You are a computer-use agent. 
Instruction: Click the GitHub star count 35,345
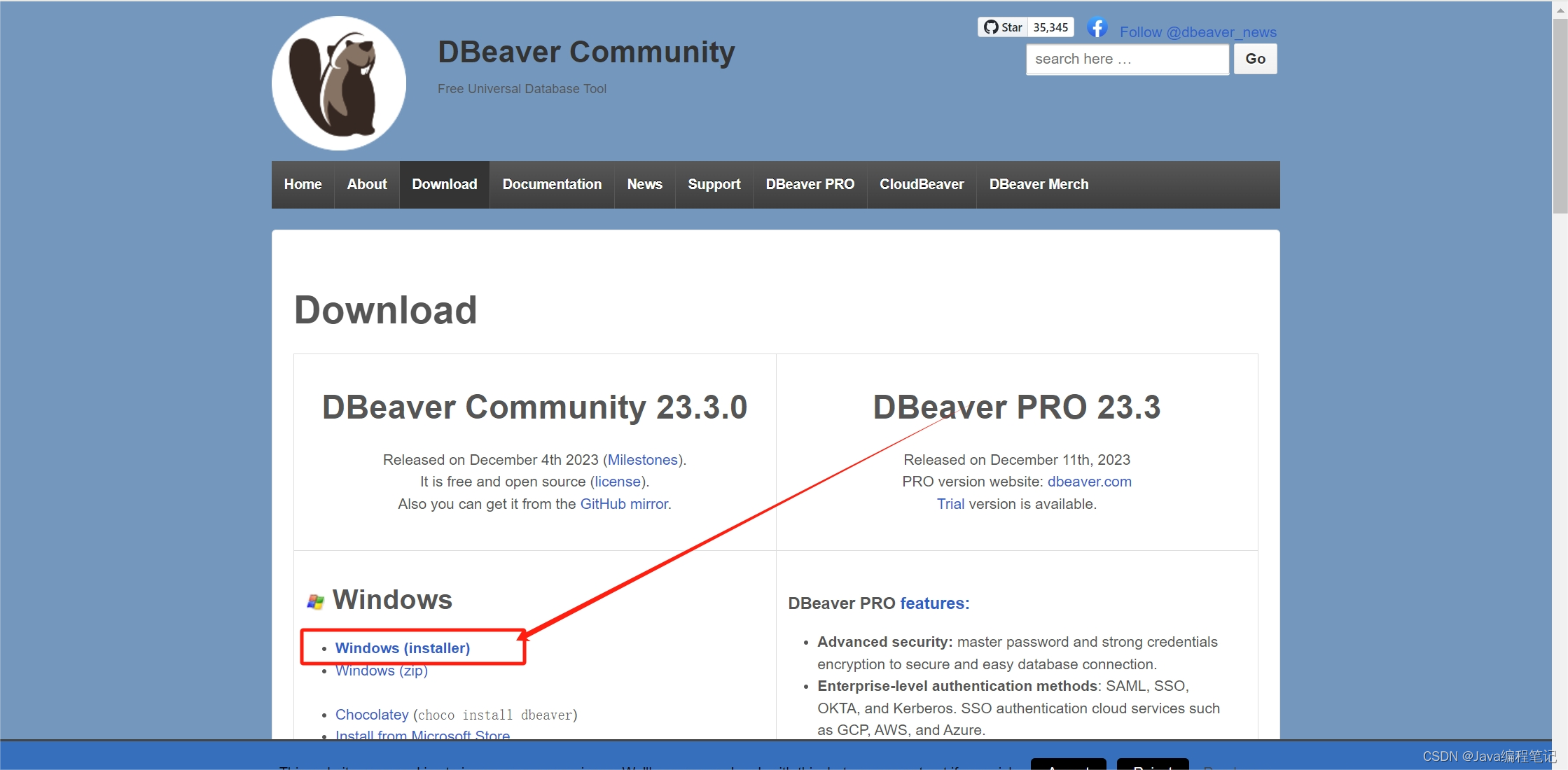pos(1050,27)
